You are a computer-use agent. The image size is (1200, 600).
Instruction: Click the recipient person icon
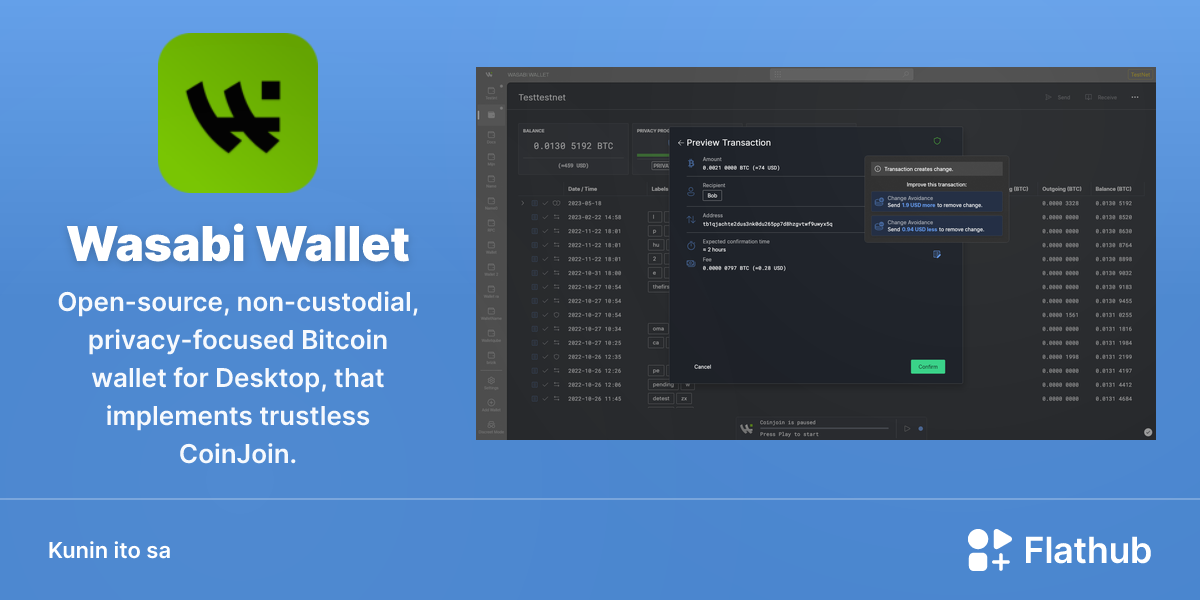[691, 191]
